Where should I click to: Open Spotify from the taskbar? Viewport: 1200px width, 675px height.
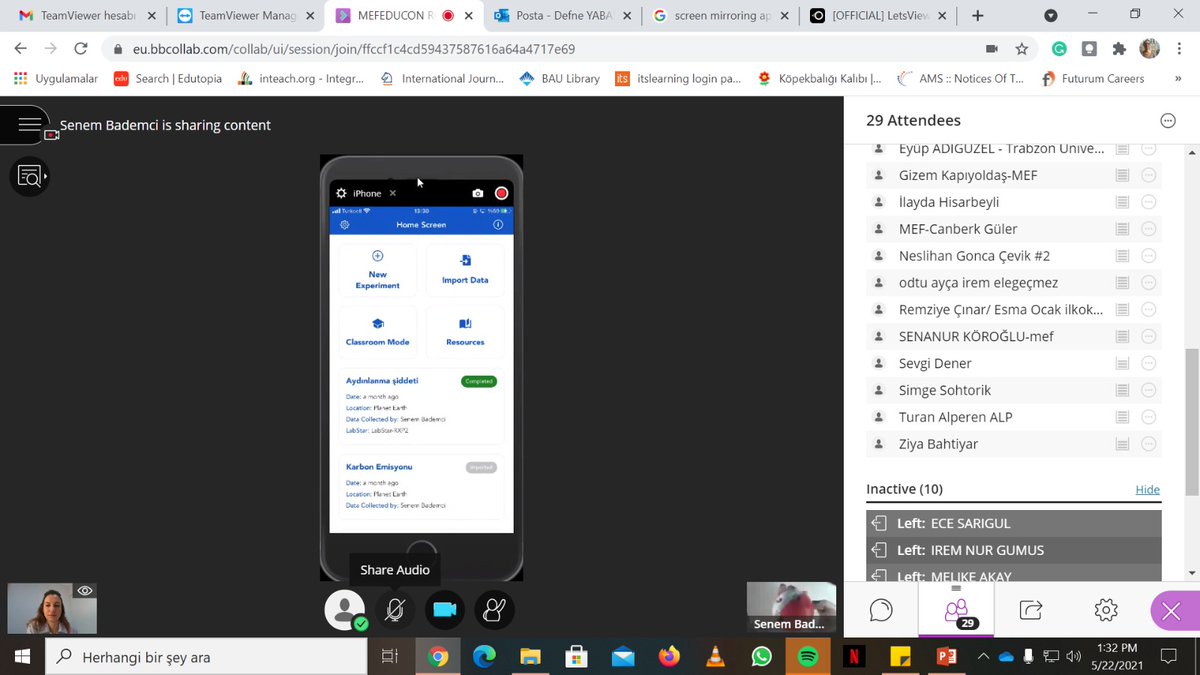click(808, 657)
